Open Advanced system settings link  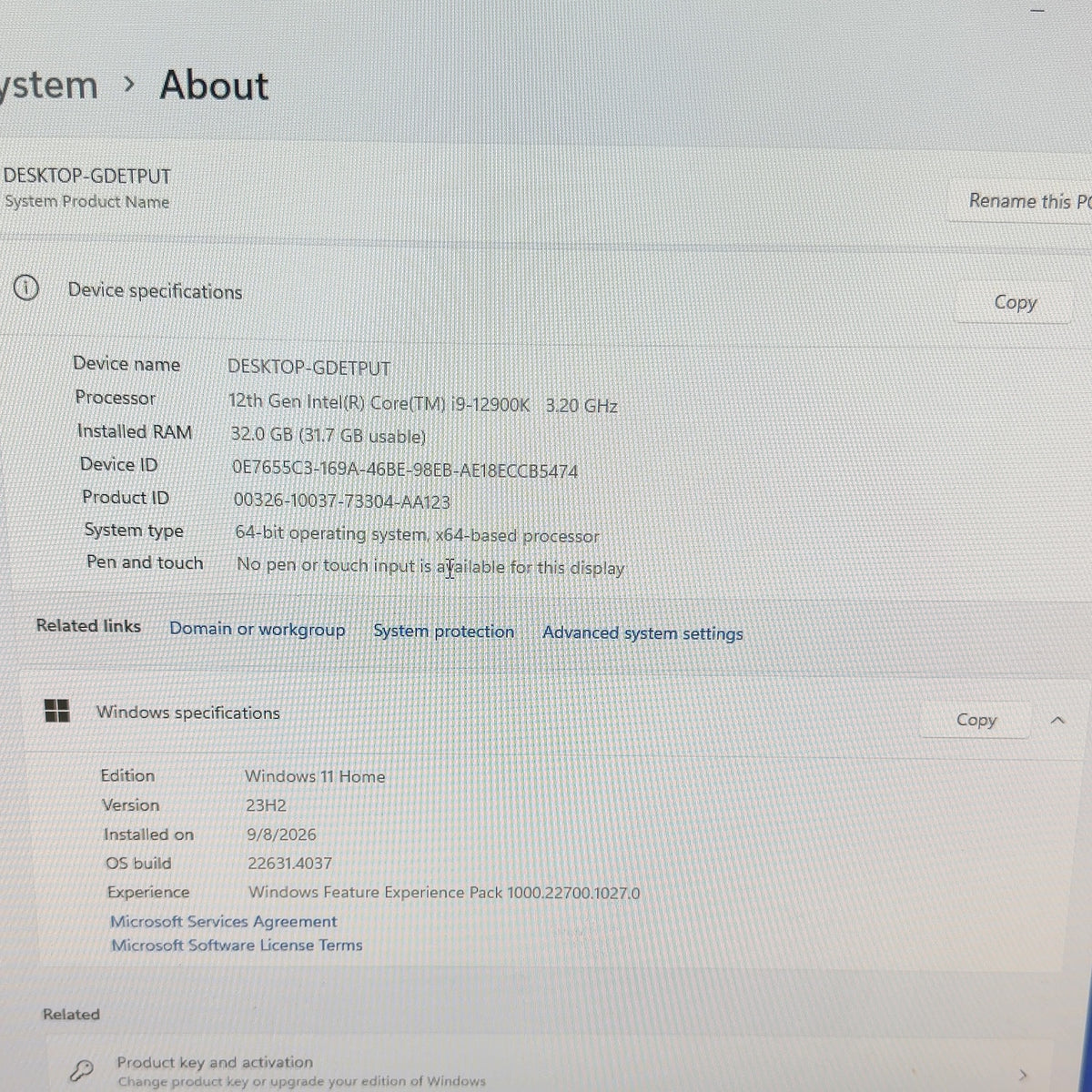[x=642, y=633]
